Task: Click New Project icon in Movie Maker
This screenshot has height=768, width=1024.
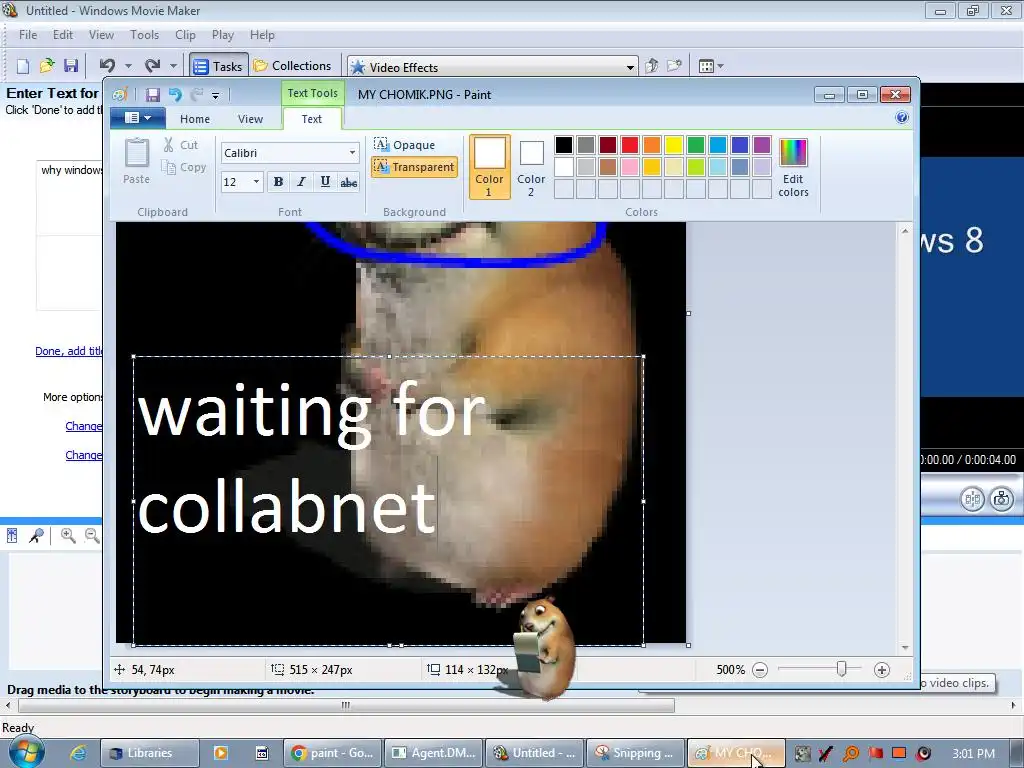Action: tap(23, 66)
